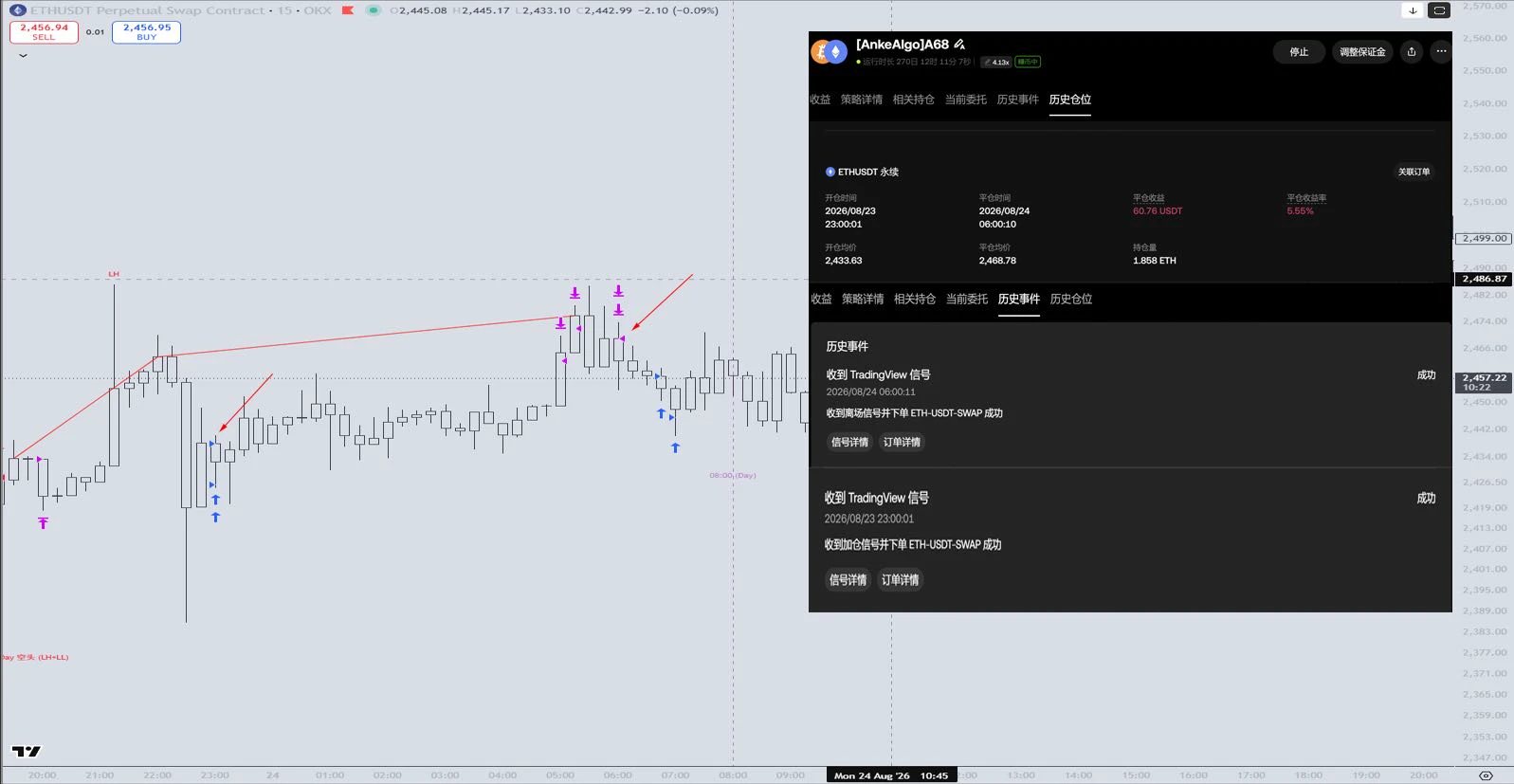Open 信号详情 for the 23:00:01 event
The width and height of the screenshot is (1514, 784).
pyautogui.click(x=848, y=580)
